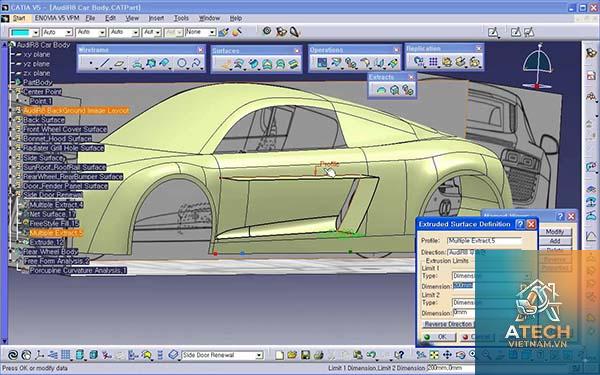This screenshot has height=375, width=600.
Task: Select the Spline curve tool in Wireframe
Action: (x=196, y=63)
